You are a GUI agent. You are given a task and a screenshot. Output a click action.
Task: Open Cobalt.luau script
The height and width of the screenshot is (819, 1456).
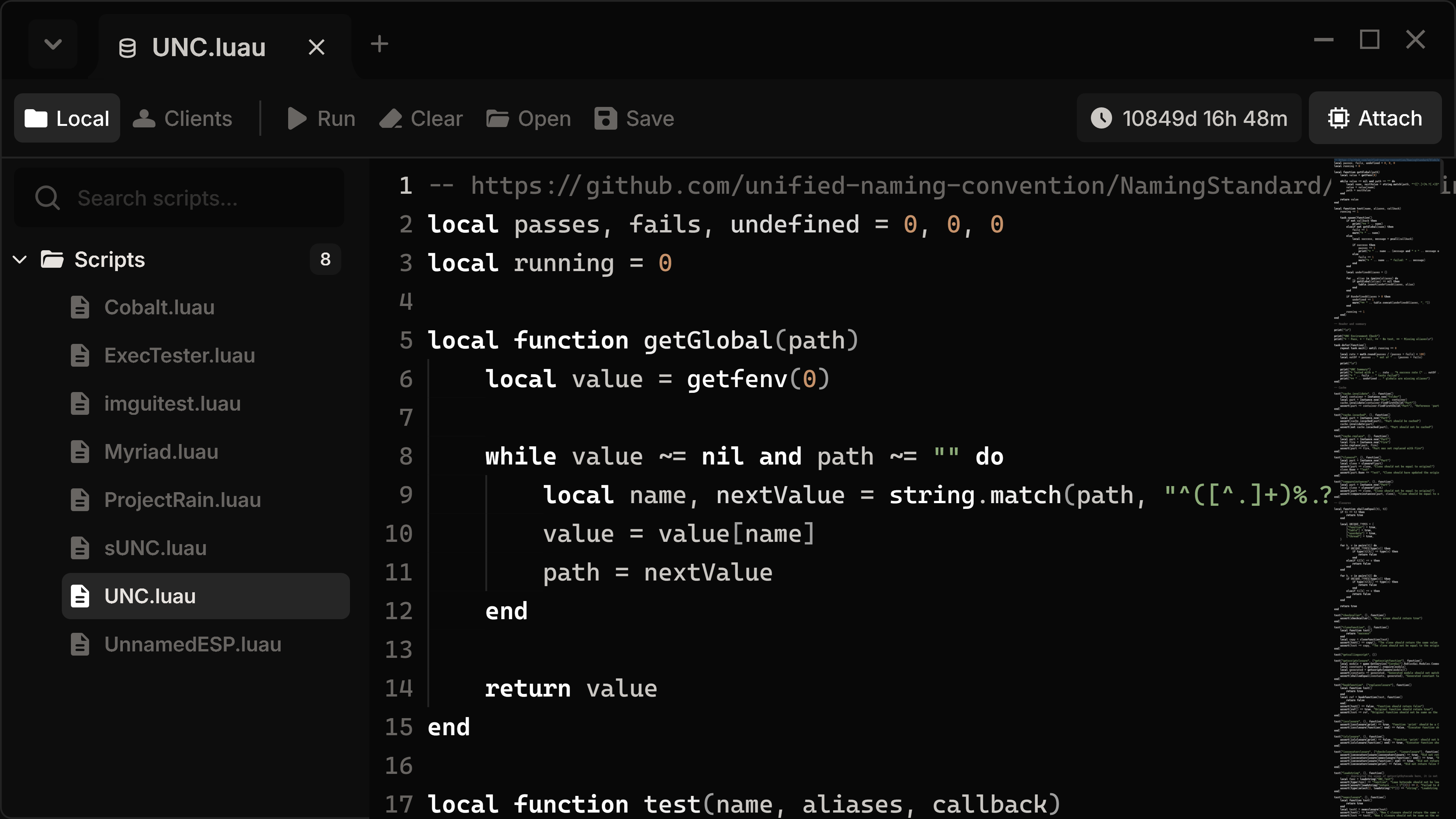tap(206, 308)
